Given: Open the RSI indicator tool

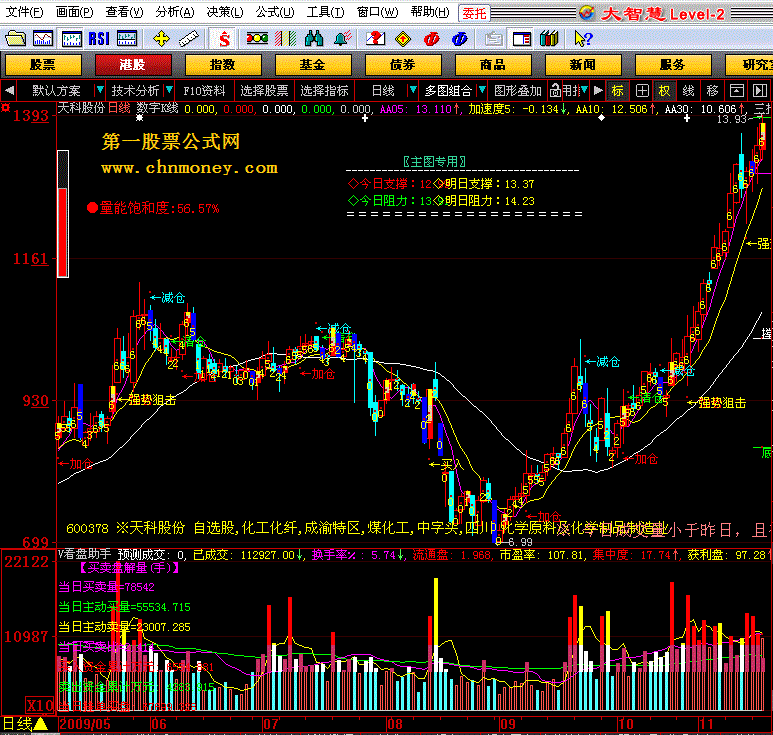Looking at the screenshot, I should point(99,38).
